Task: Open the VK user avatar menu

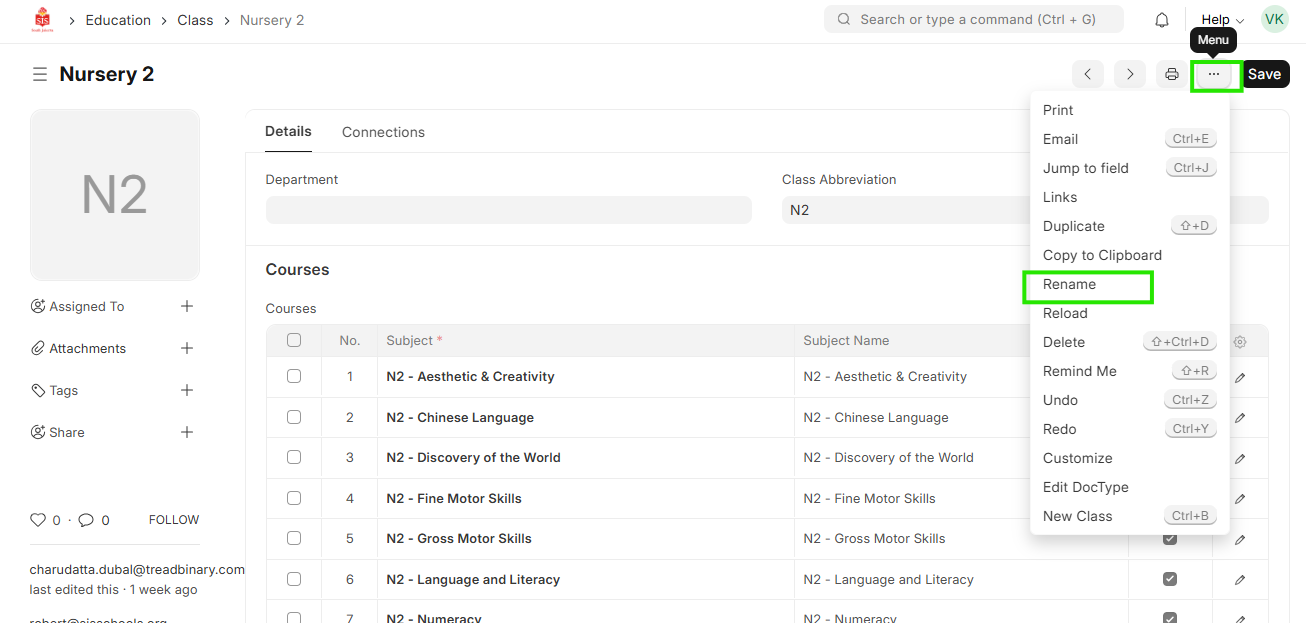Action: tap(1274, 19)
